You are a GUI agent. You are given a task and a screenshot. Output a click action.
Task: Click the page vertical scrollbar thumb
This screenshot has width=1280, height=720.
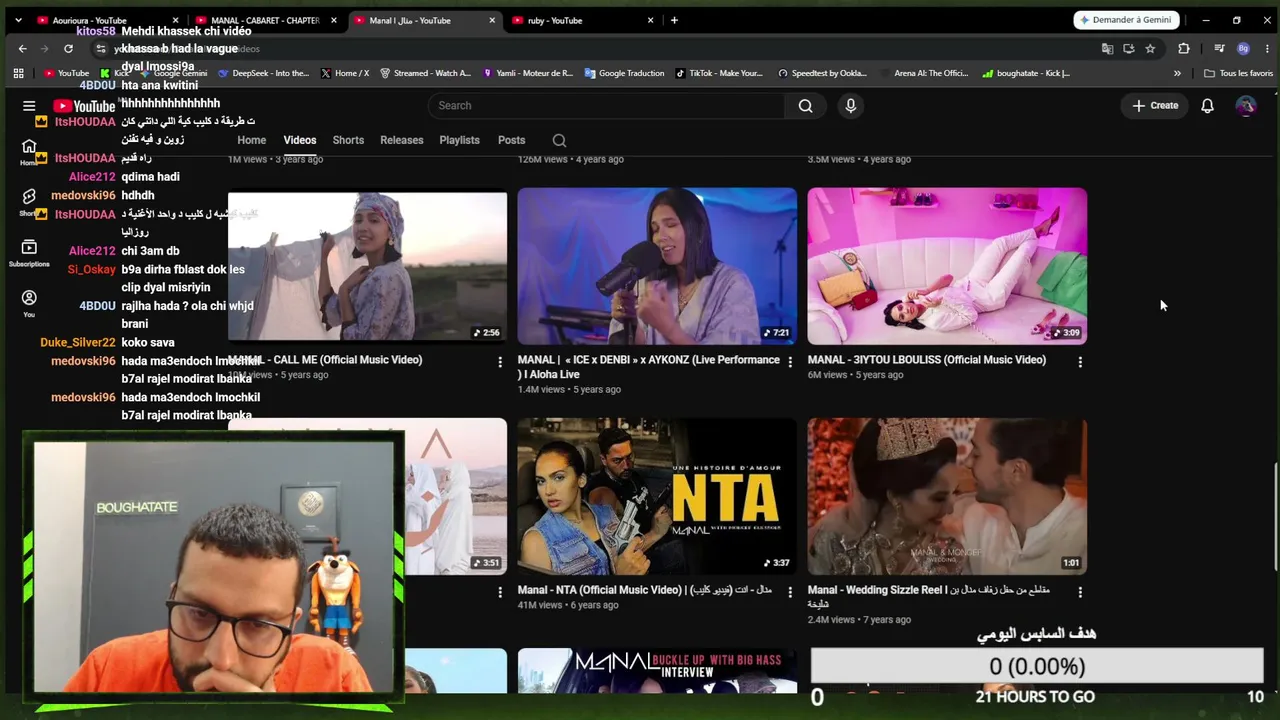click(1275, 518)
